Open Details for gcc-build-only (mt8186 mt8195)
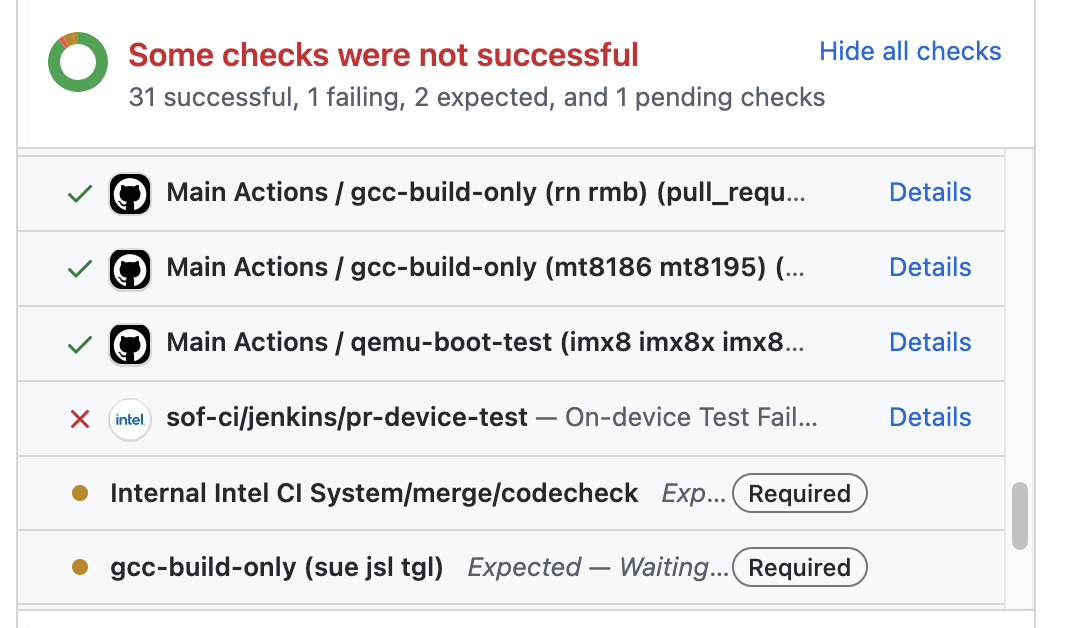1066x628 pixels. click(x=930, y=267)
